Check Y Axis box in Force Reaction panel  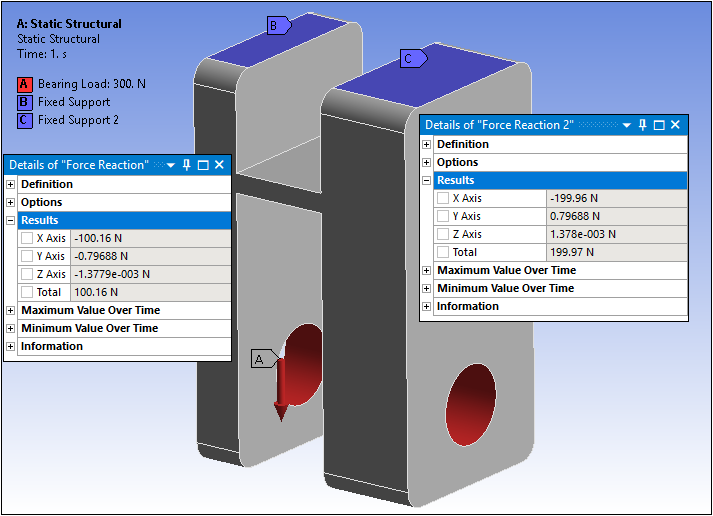27,256
